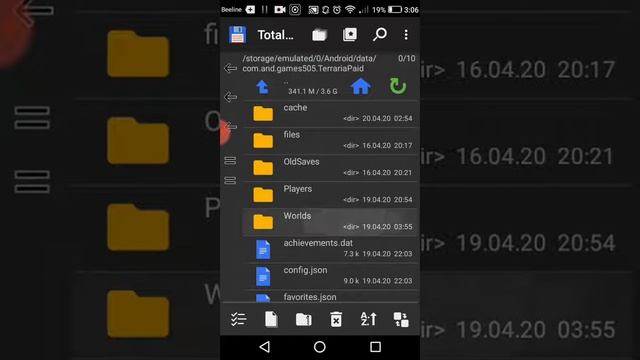Select the config.json file
640x360 pixels.
331,276
